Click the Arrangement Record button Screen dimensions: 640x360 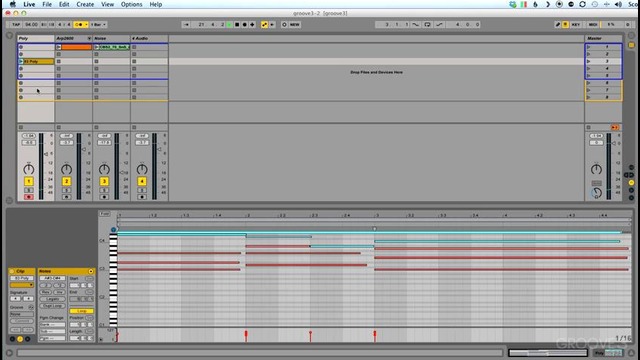coord(244,24)
